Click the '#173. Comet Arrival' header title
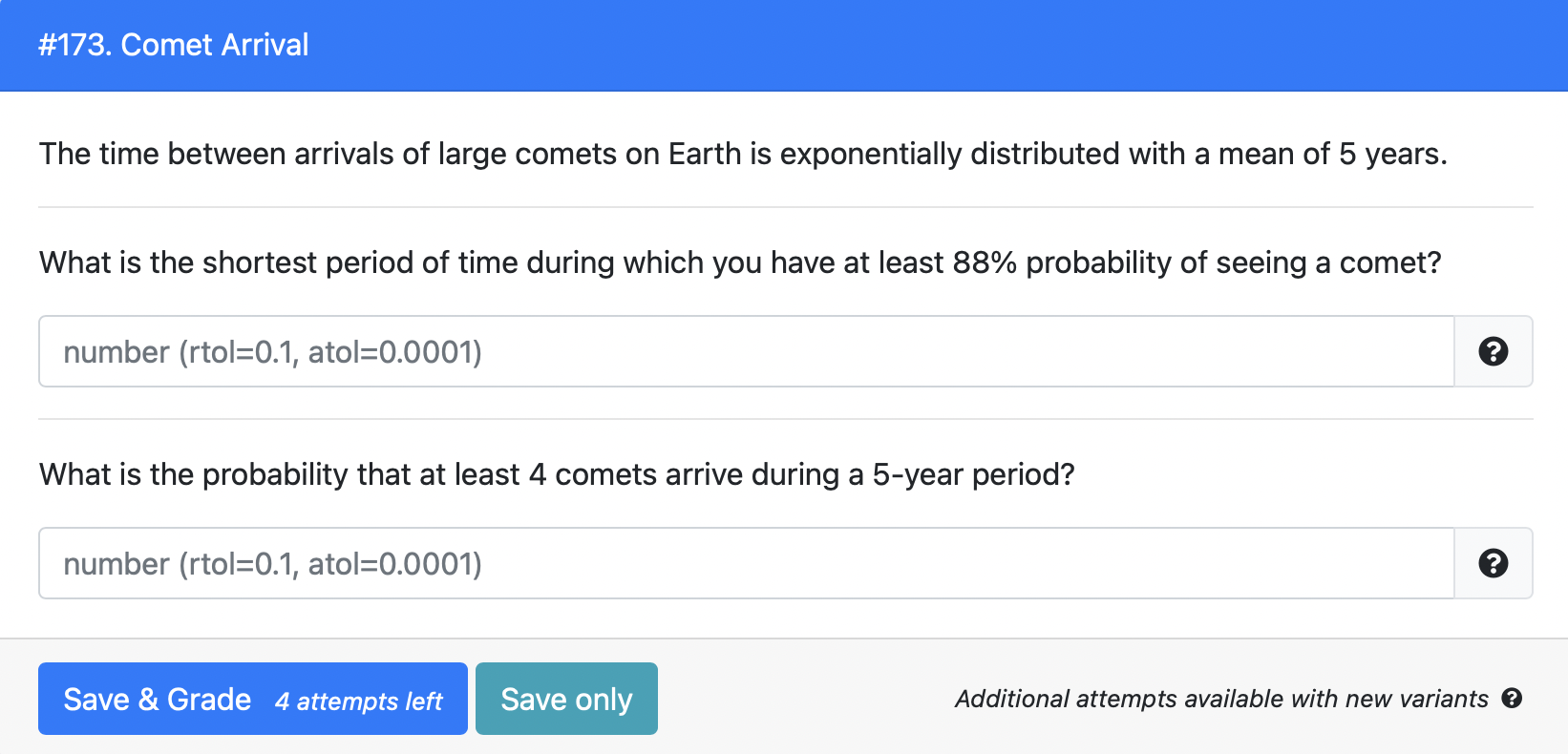The width and height of the screenshot is (1568, 754). point(173,45)
